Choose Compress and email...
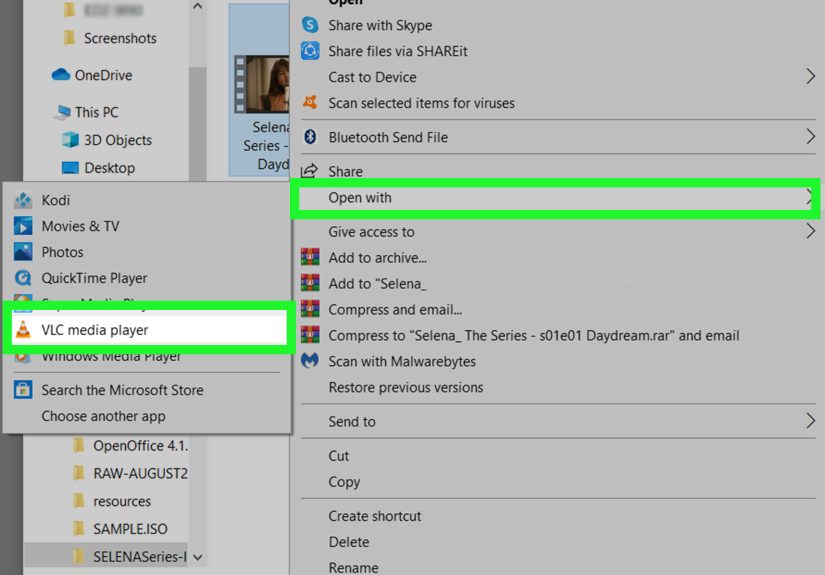 click(558, 309)
